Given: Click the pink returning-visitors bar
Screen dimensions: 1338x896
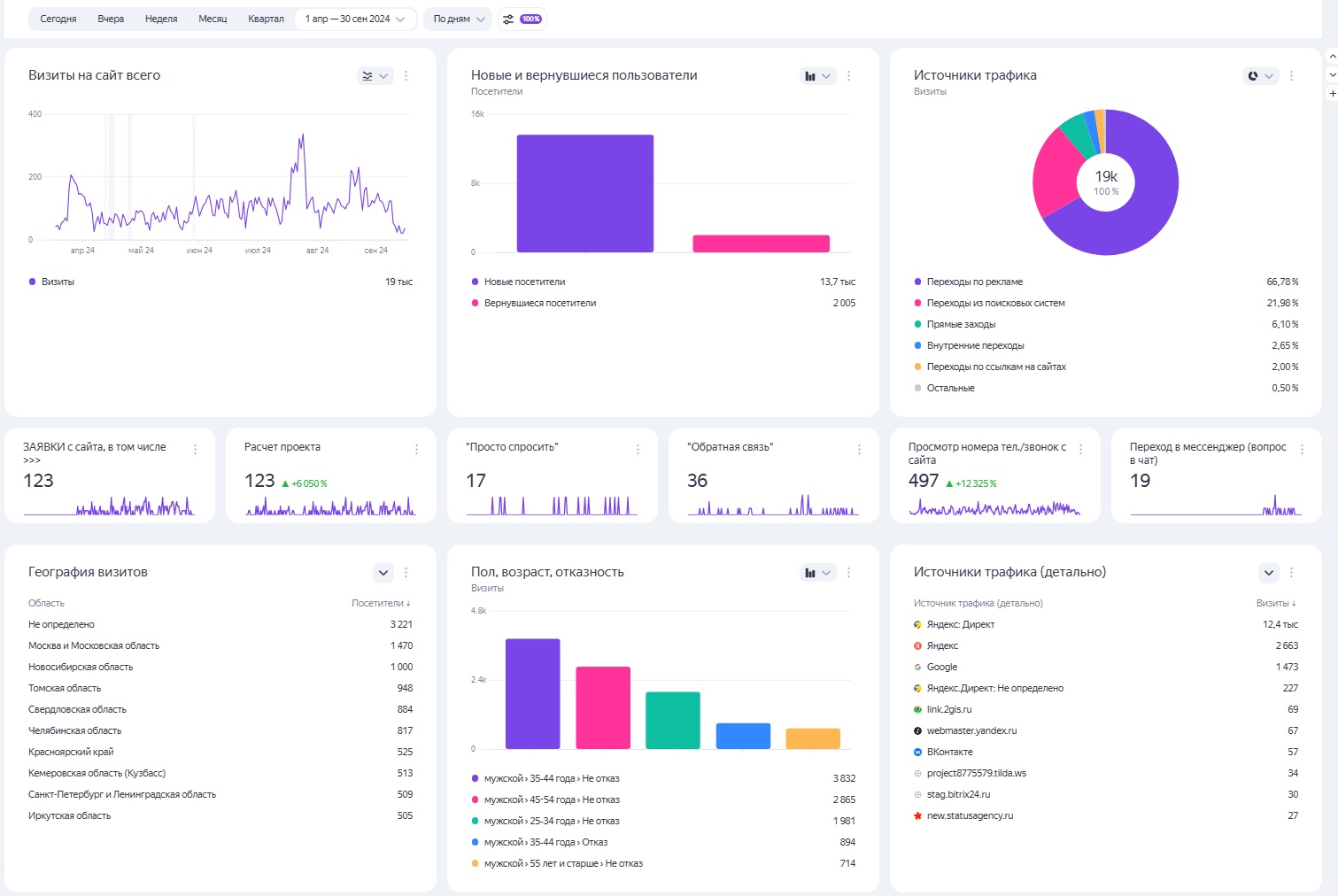Looking at the screenshot, I should pyautogui.click(x=761, y=243).
